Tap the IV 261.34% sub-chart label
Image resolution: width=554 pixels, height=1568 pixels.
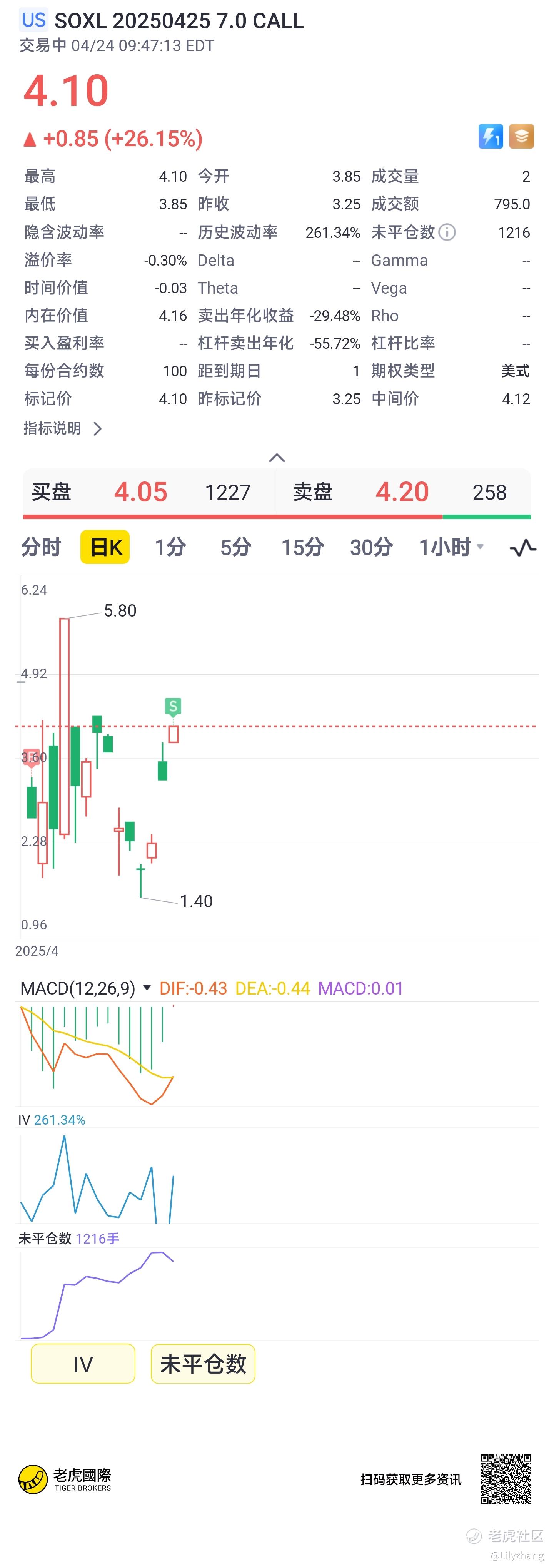pos(52,1120)
